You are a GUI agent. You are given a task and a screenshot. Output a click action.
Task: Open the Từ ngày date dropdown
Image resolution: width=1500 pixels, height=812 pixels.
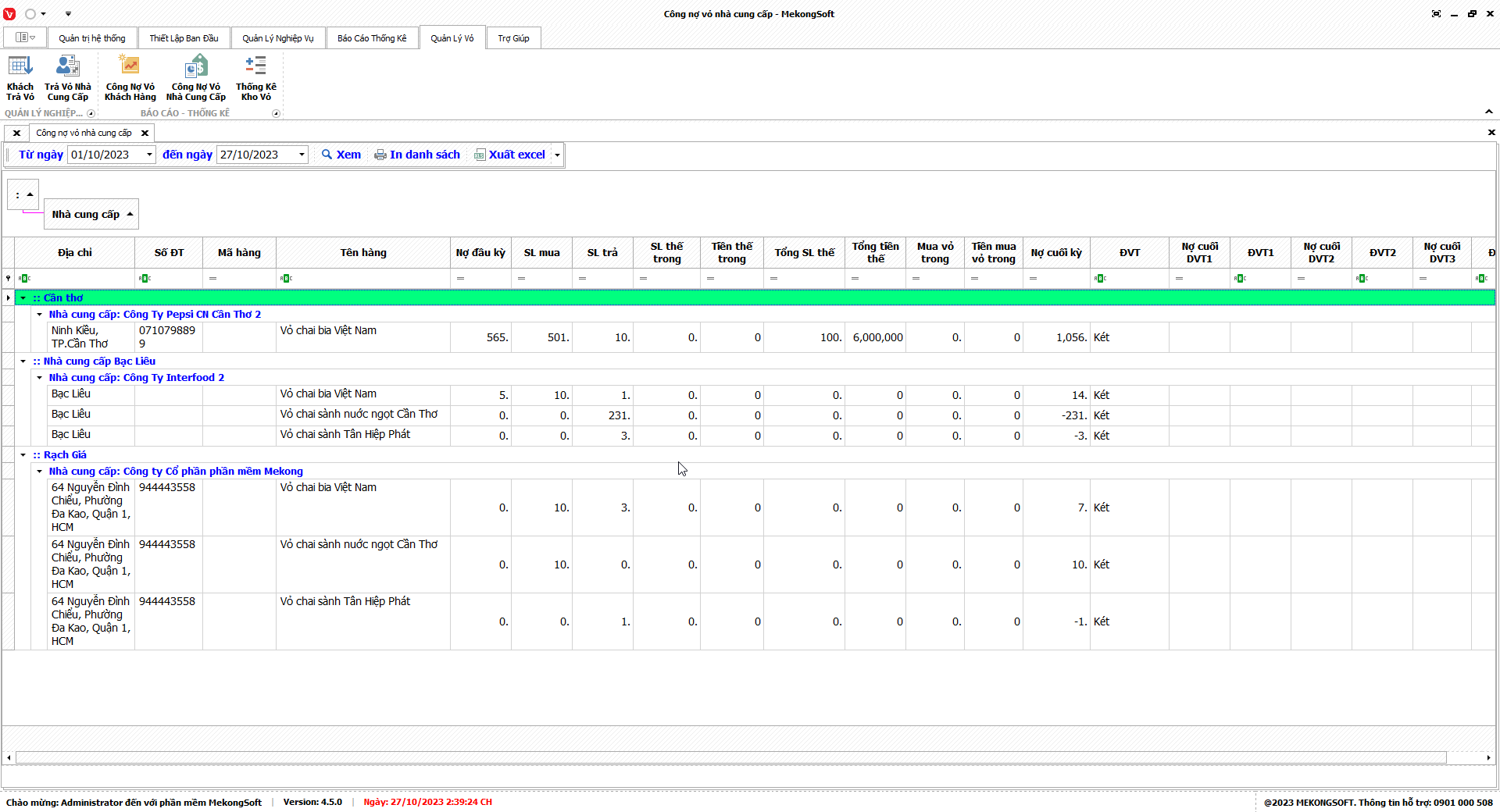coord(149,155)
